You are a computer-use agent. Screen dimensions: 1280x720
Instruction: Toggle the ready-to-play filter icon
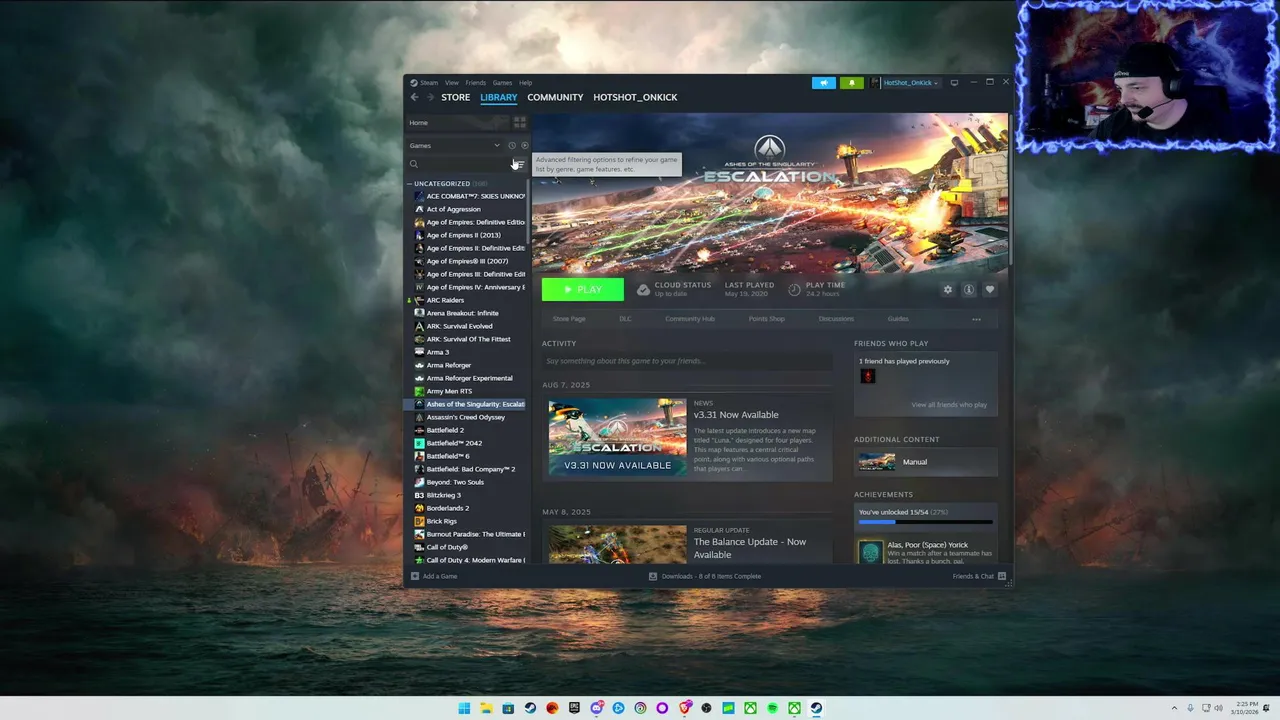(x=525, y=146)
